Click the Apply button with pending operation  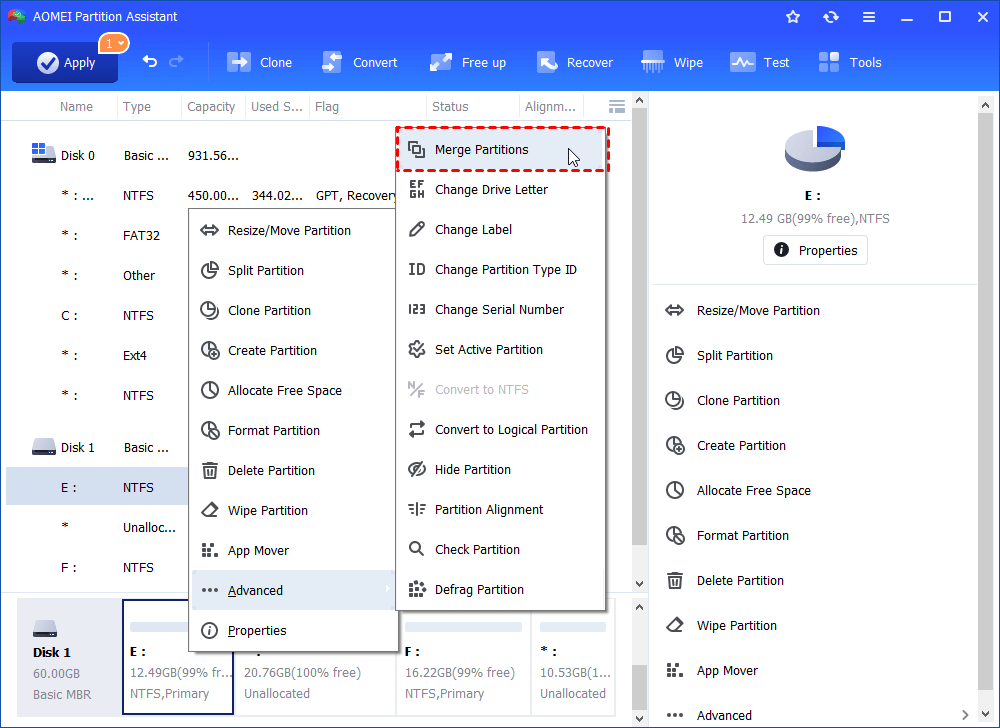[65, 62]
